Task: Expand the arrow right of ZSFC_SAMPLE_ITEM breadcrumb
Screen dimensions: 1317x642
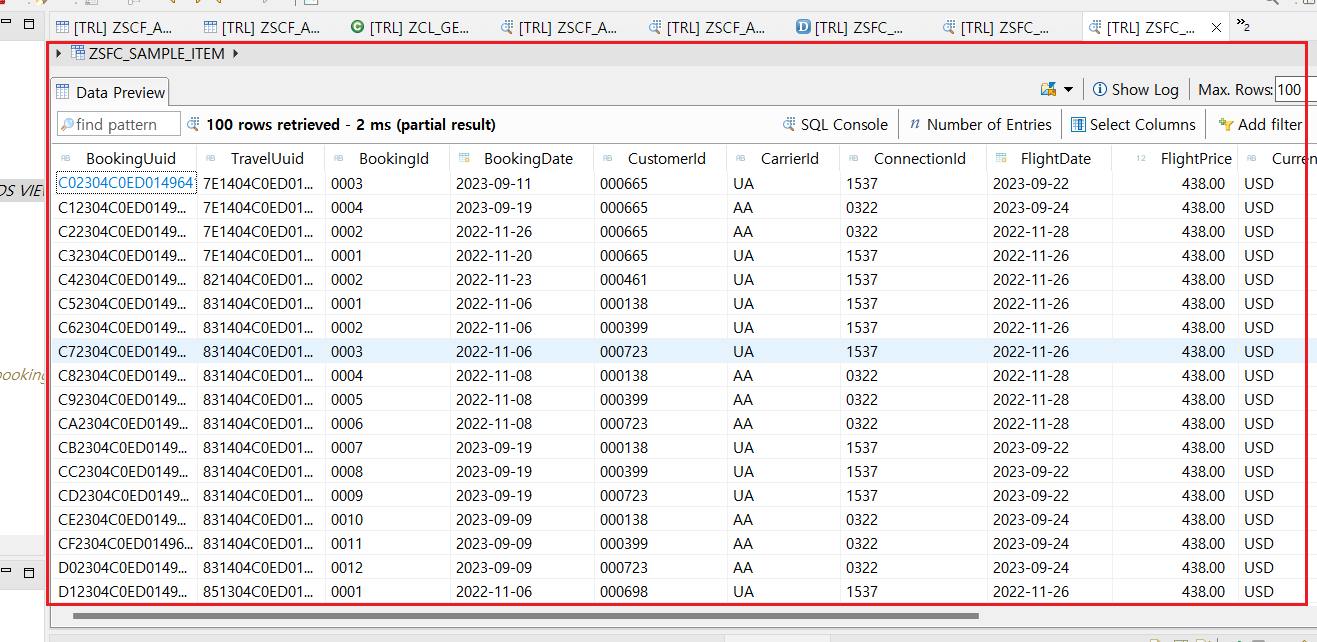Action: (x=235, y=53)
